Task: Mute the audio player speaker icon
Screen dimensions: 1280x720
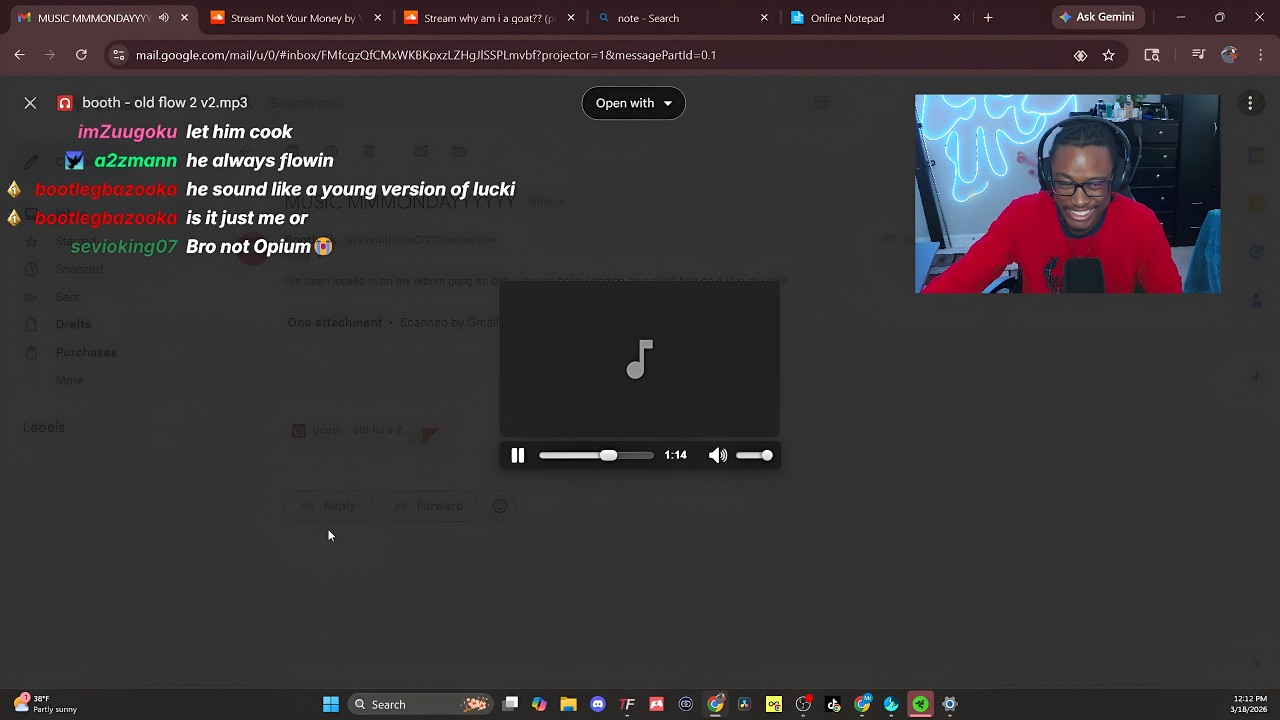Action: tap(718, 456)
